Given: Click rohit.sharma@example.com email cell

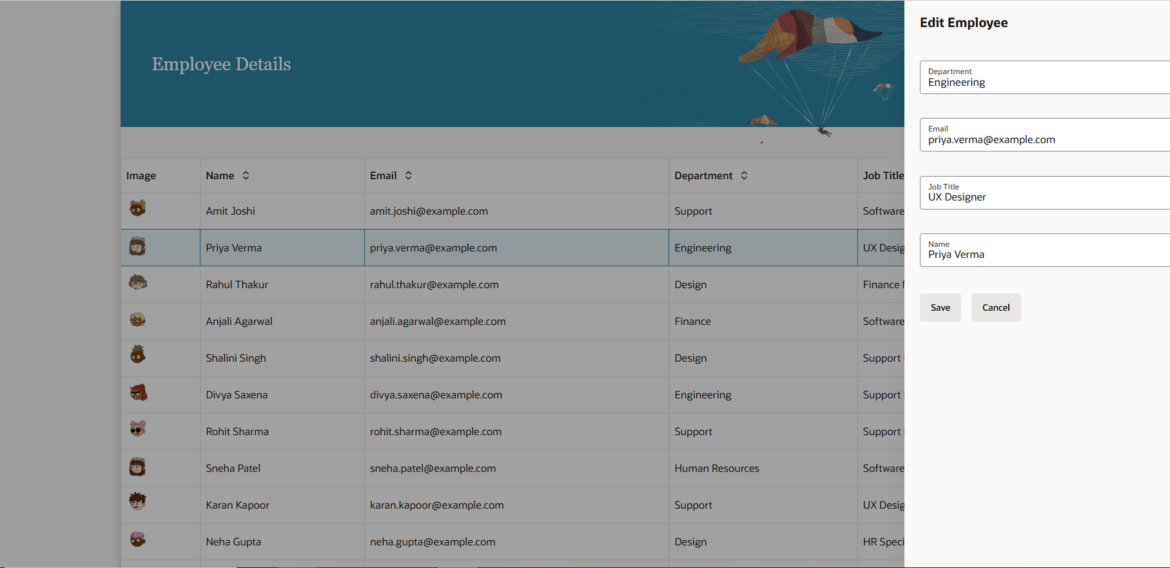Looking at the screenshot, I should point(516,431).
